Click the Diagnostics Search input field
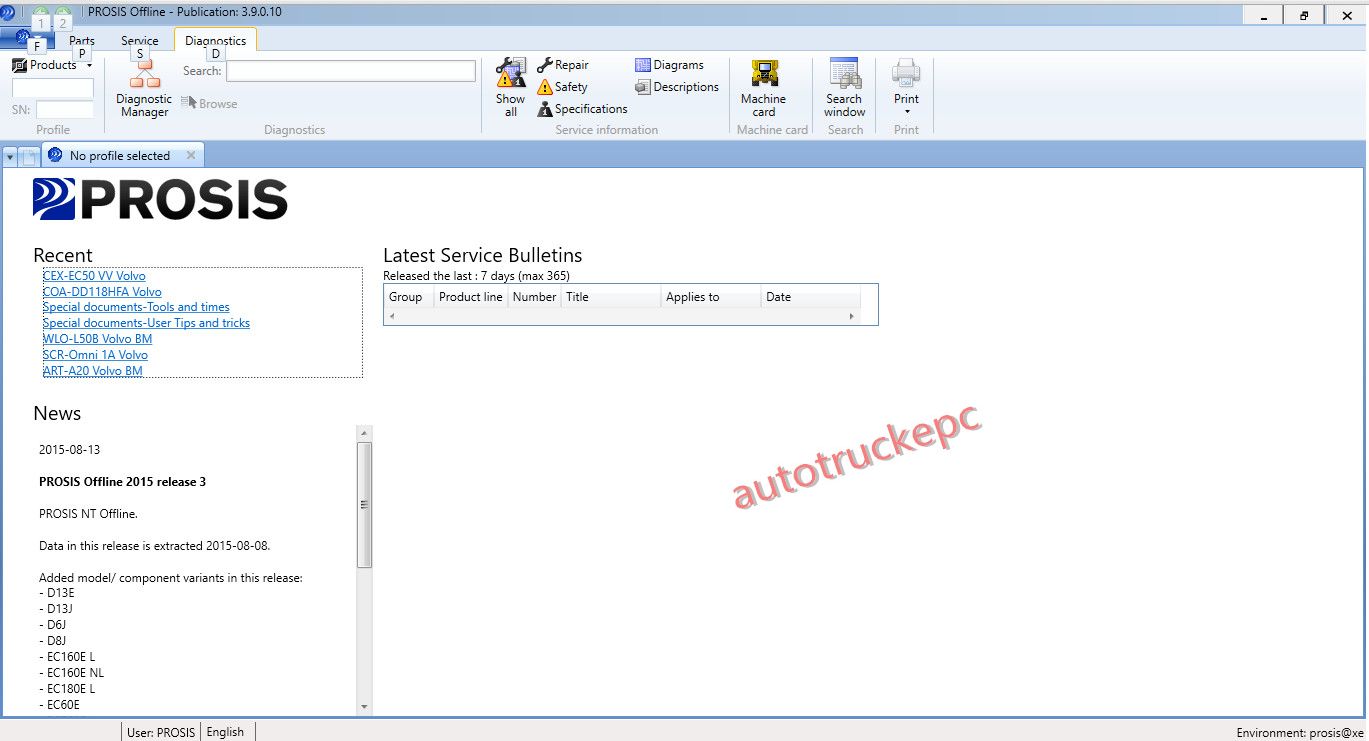The width and height of the screenshot is (1369, 741). (351, 71)
